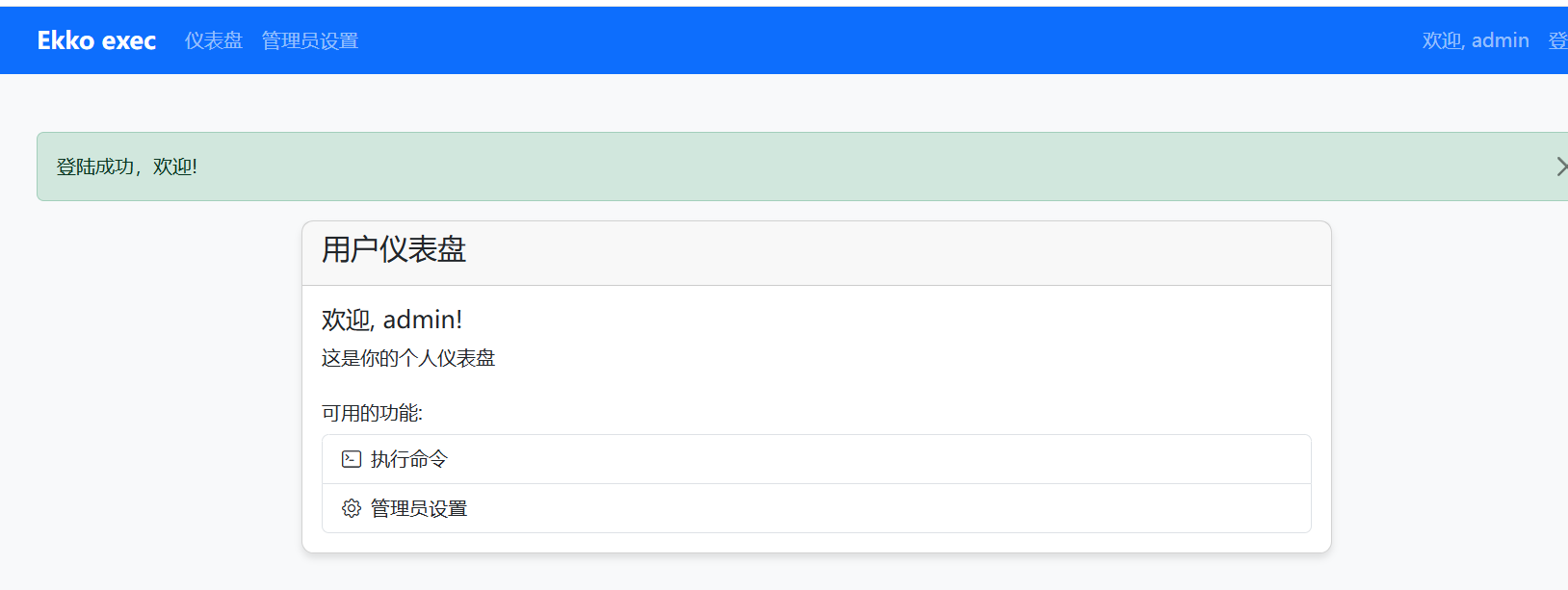Open 管理员设置 in the top navigation bar

tap(310, 40)
